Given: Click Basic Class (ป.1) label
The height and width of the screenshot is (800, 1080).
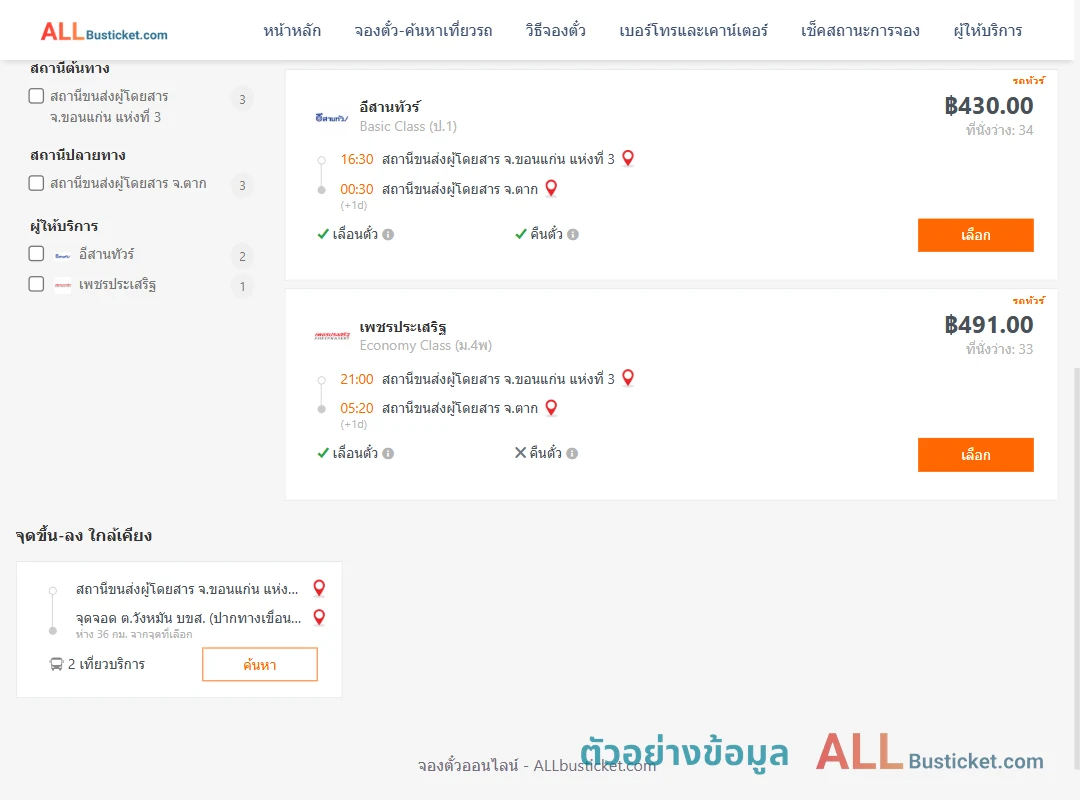Looking at the screenshot, I should [408, 126].
